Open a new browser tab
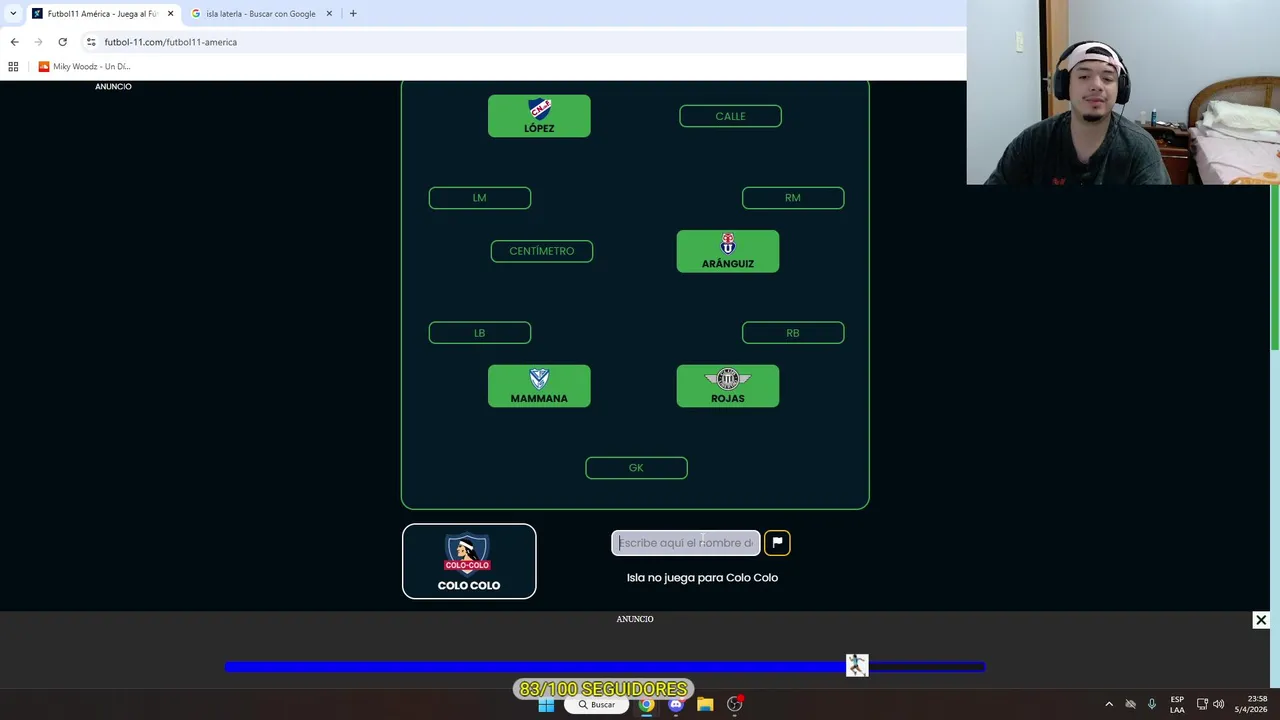 (353, 14)
